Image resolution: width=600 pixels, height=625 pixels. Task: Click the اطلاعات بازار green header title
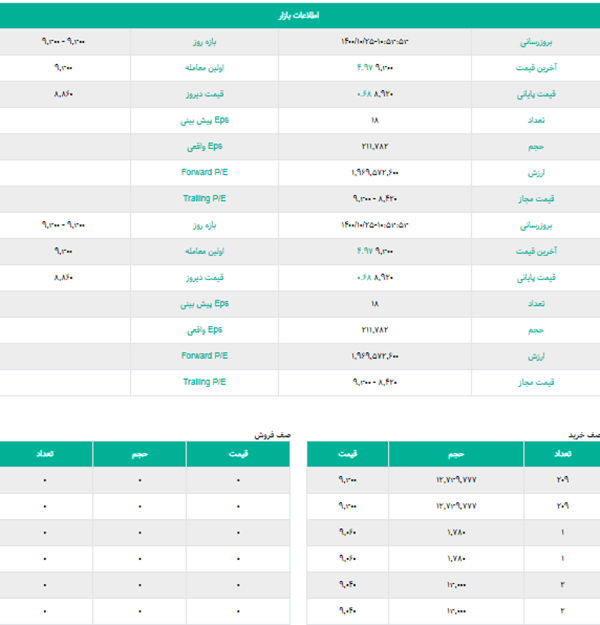tap(299, 16)
